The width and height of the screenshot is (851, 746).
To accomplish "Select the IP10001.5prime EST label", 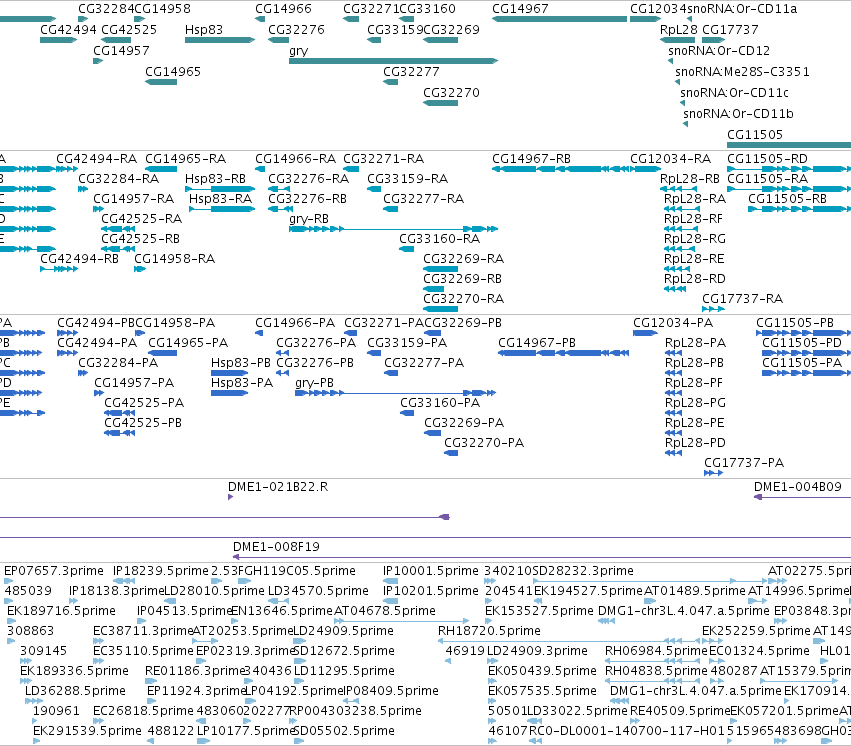I will tap(431, 571).
